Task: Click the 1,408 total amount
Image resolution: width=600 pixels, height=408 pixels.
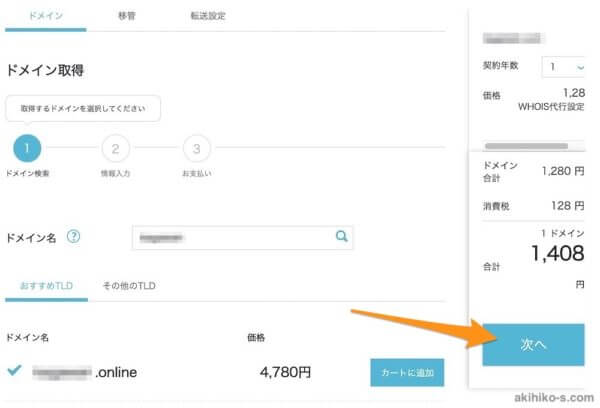Action: point(558,253)
